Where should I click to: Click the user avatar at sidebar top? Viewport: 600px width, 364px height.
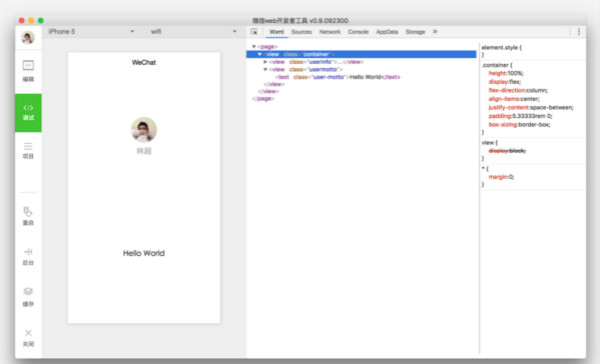[x=28, y=37]
